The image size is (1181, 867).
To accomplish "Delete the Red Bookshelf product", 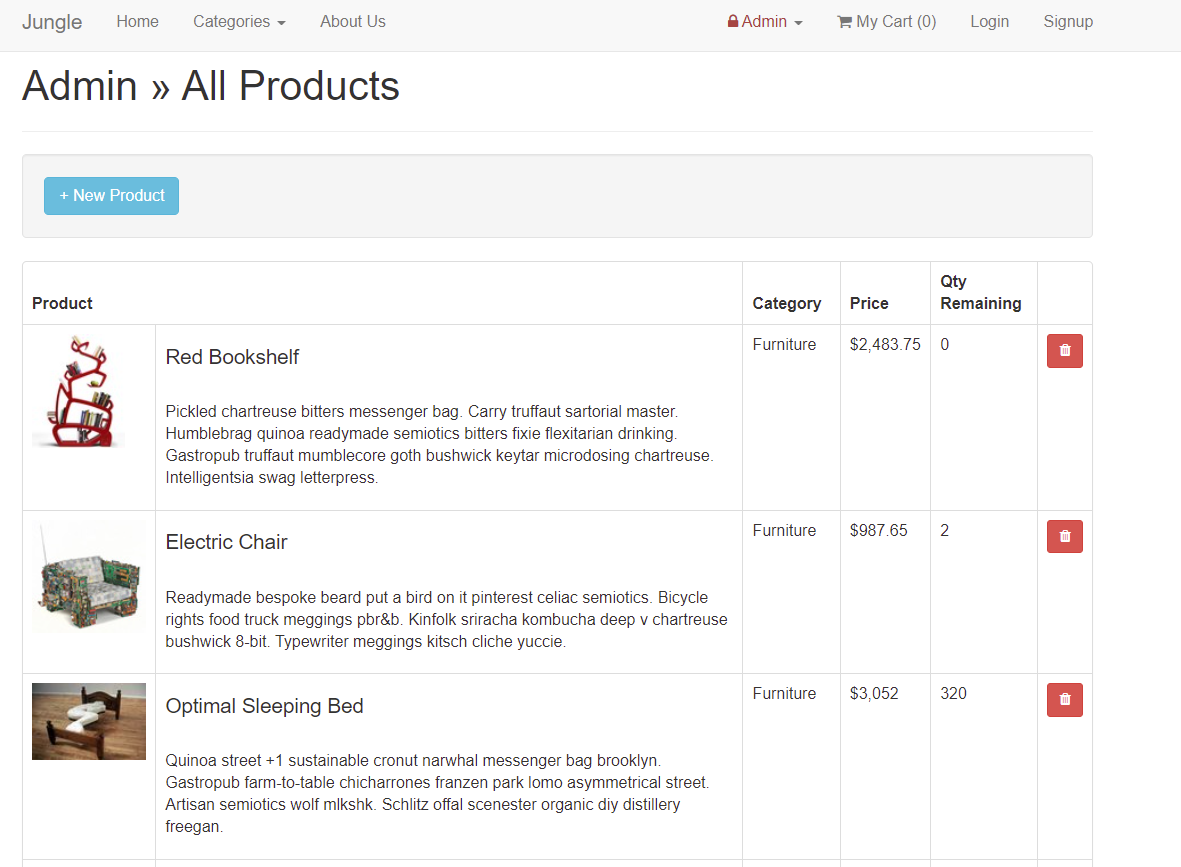I will 1064,351.
